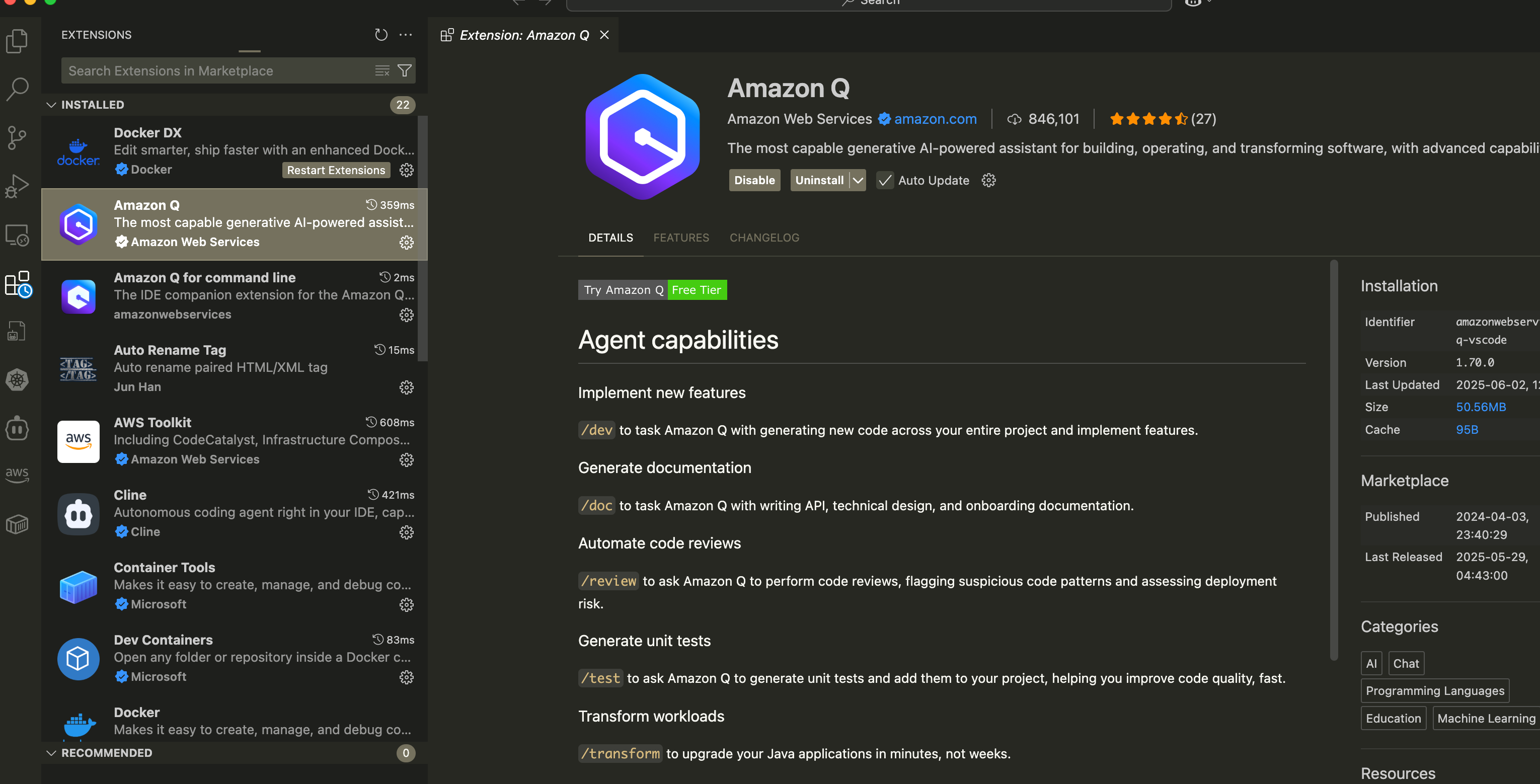Click the refresh extensions icon

pos(381,35)
